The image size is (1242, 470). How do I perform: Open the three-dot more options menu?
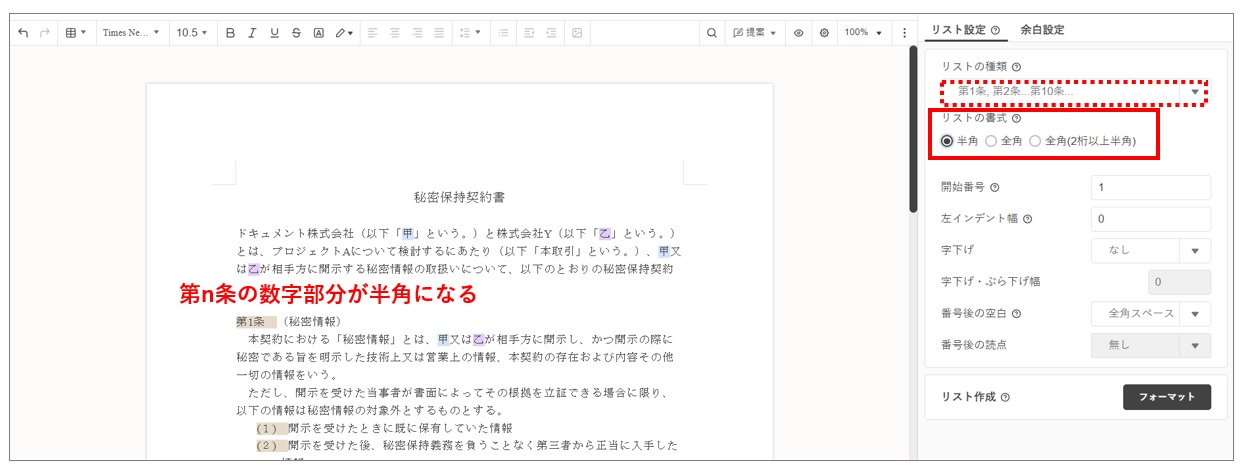905,33
